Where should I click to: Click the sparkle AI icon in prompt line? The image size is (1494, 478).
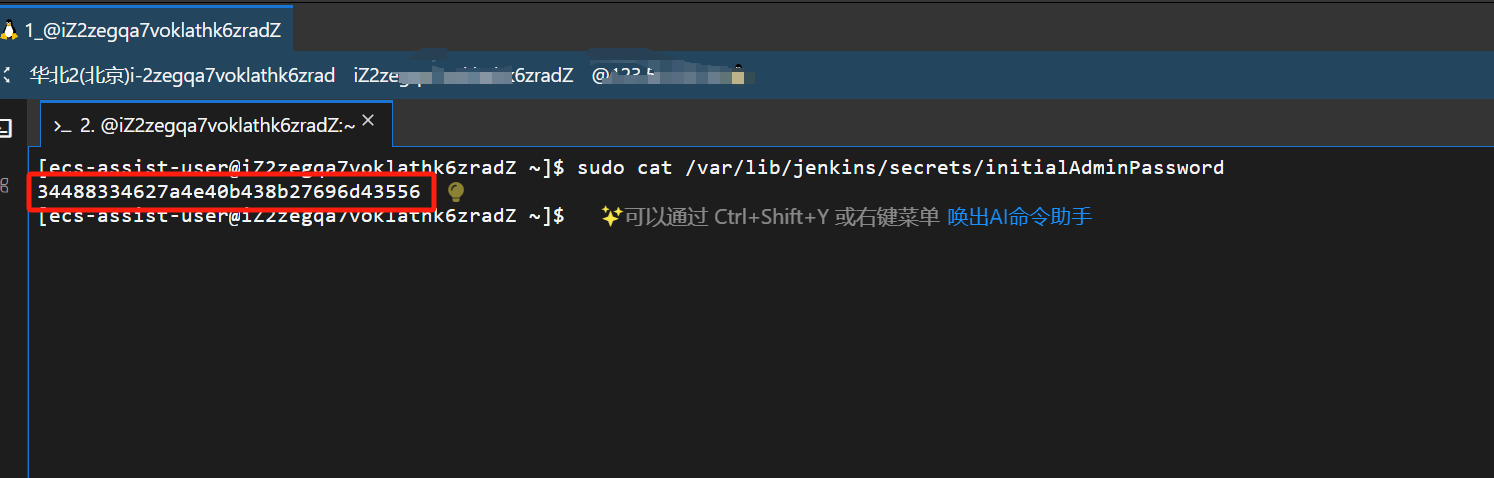tap(611, 216)
